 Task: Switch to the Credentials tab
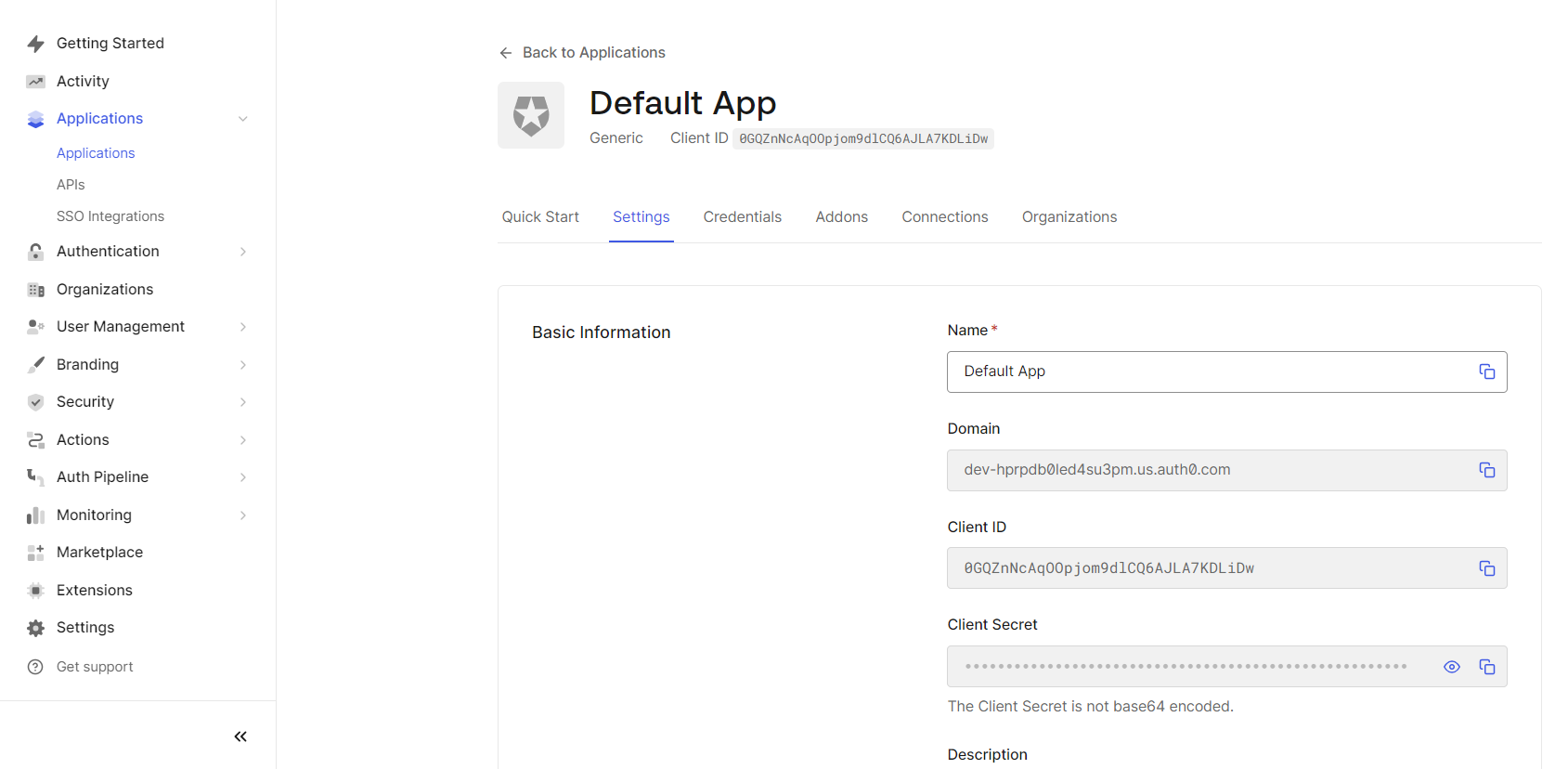pyautogui.click(x=742, y=217)
